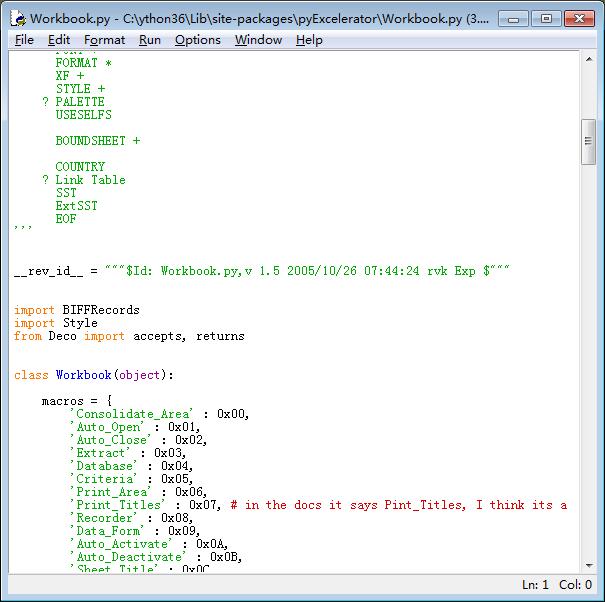Minimize the Workbook.py window
The image size is (605, 602).
pyautogui.click(x=515, y=18)
